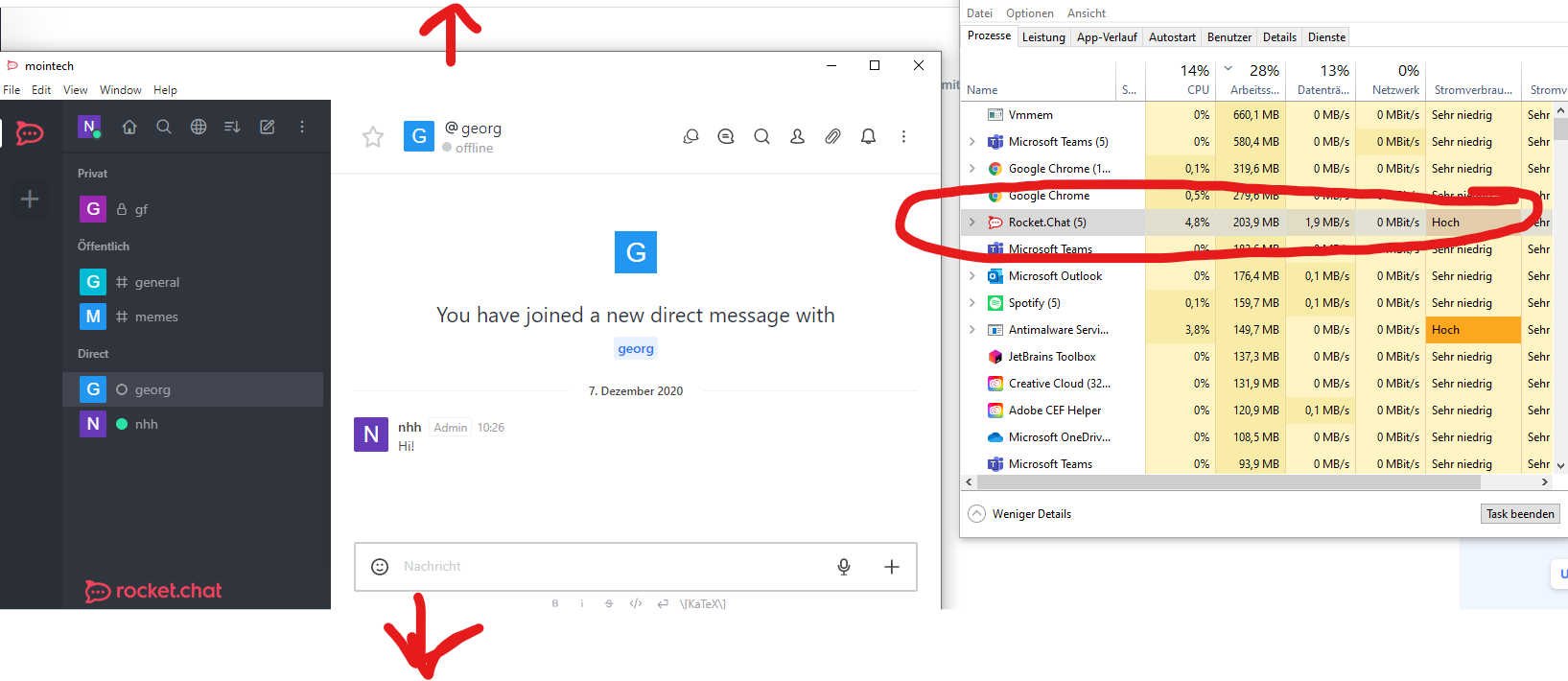This screenshot has width=1568, height=681.
Task: Sort by Netzwerk column header
Action: tap(1391, 80)
